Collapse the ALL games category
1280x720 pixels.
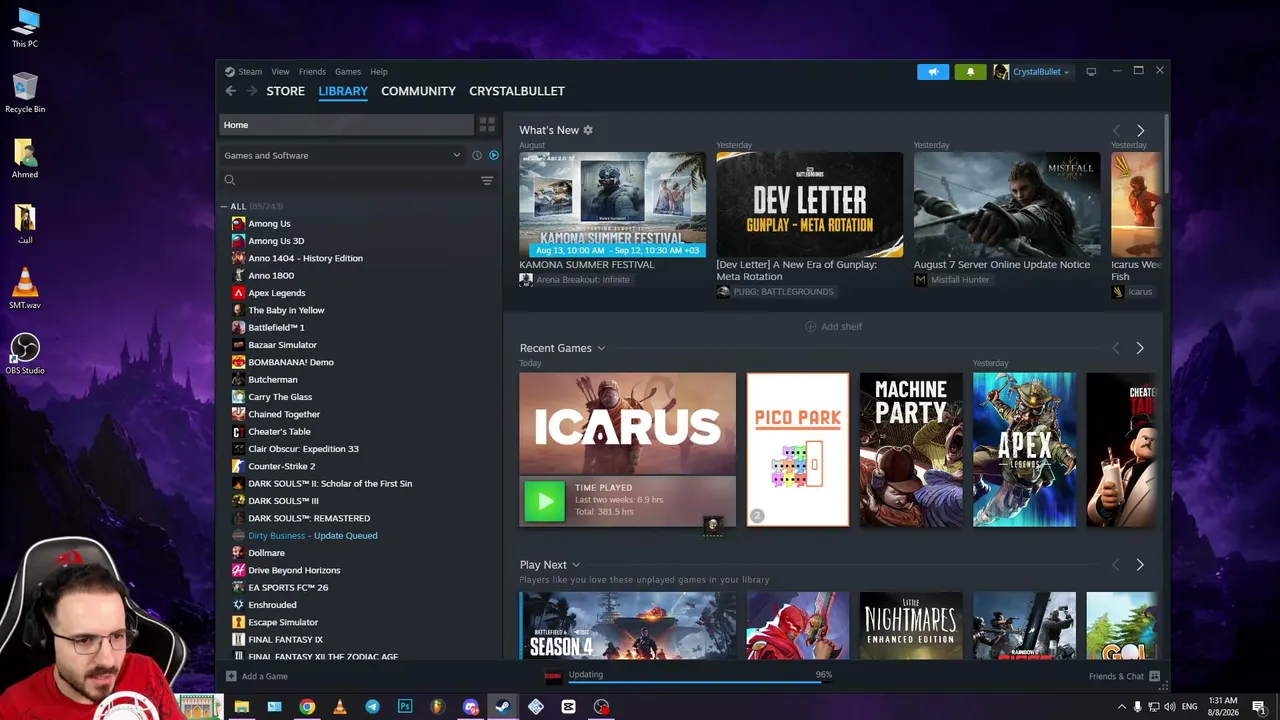(x=224, y=206)
